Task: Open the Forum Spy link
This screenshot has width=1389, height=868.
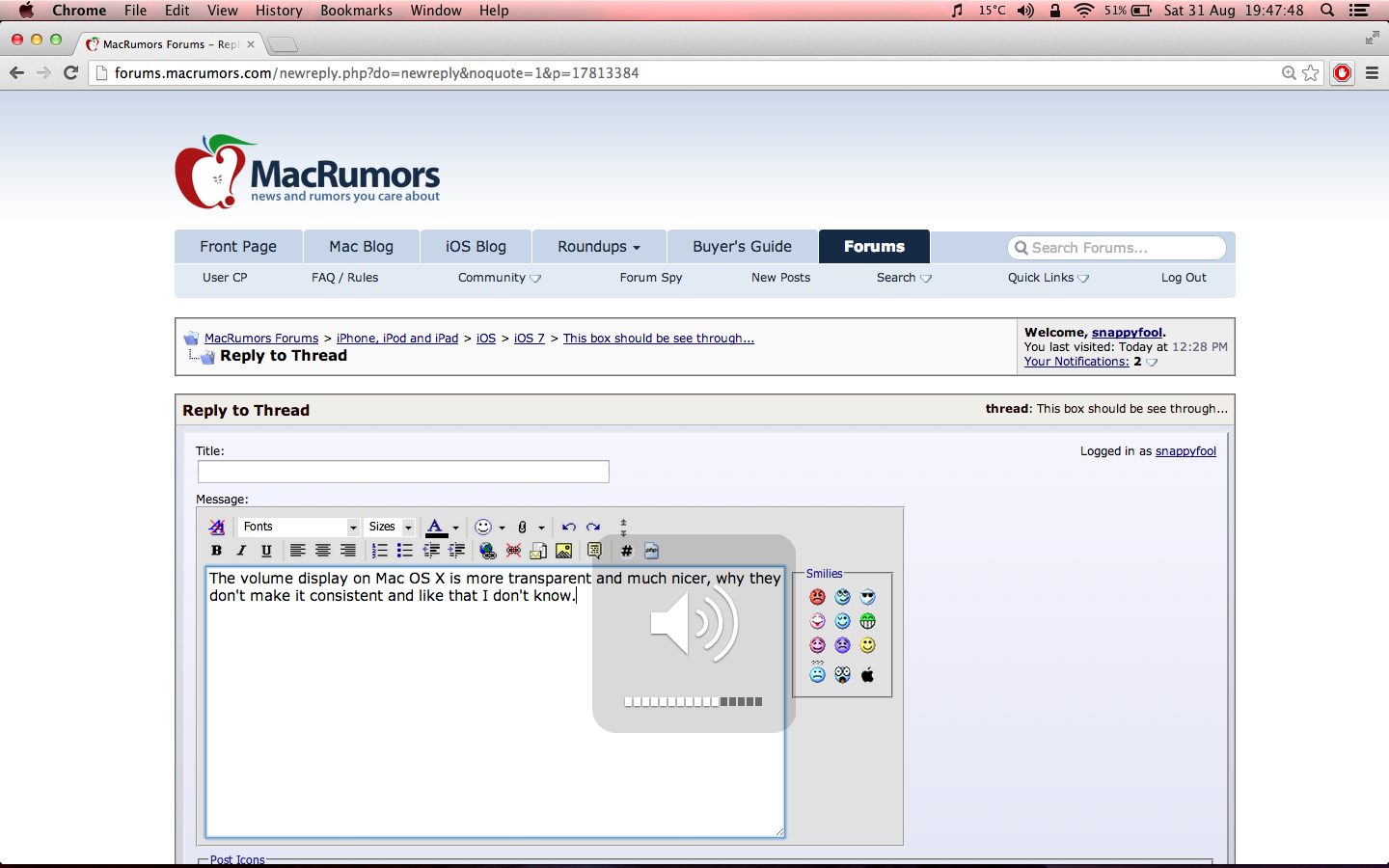Action: tap(651, 278)
